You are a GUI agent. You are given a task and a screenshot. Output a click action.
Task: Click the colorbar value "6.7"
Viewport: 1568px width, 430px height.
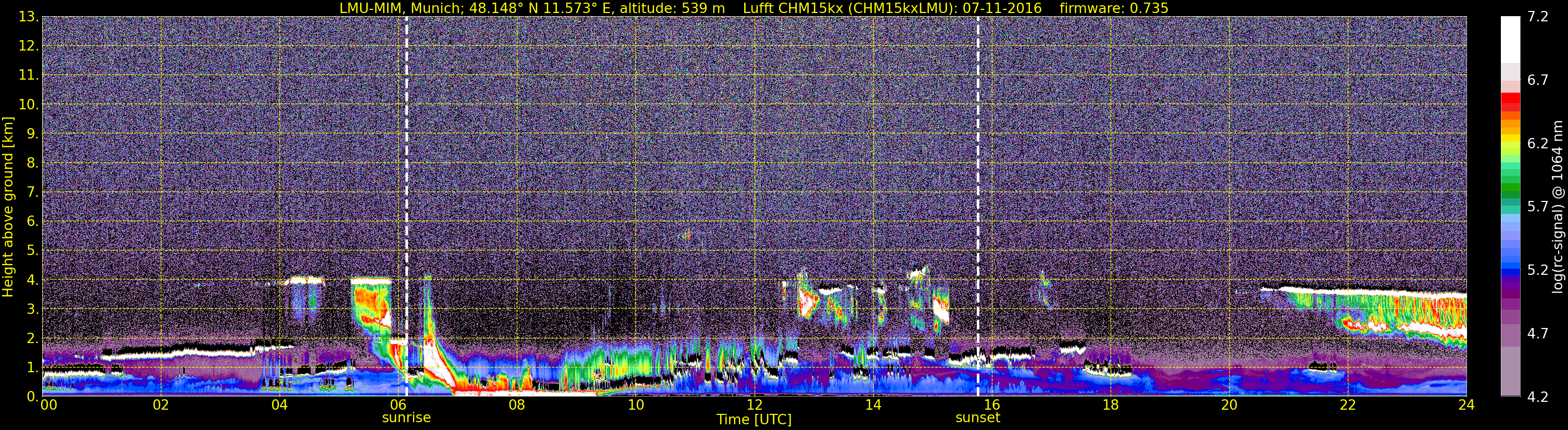pyautogui.click(x=1538, y=80)
